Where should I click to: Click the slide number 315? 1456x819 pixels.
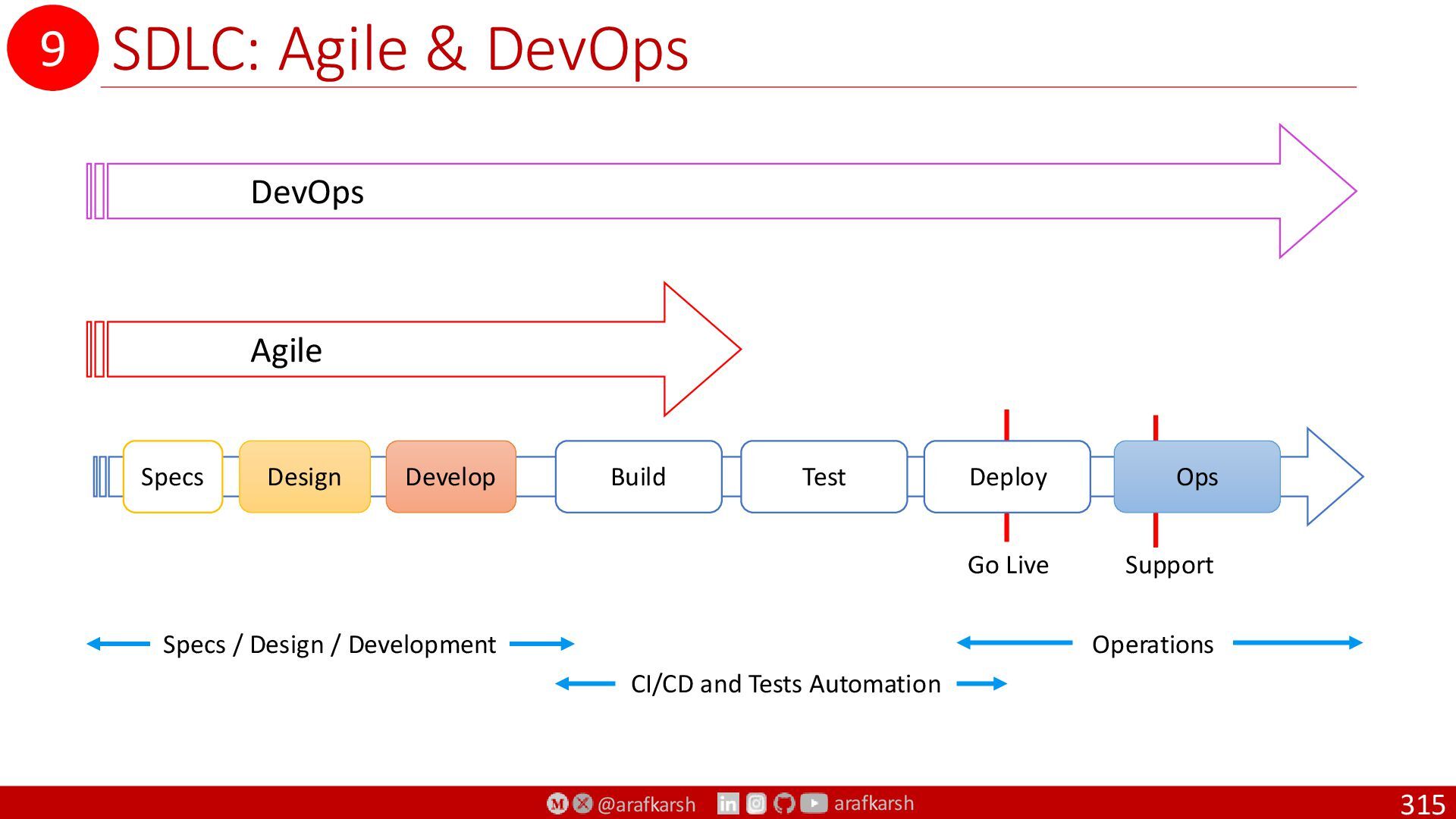(x=1423, y=804)
